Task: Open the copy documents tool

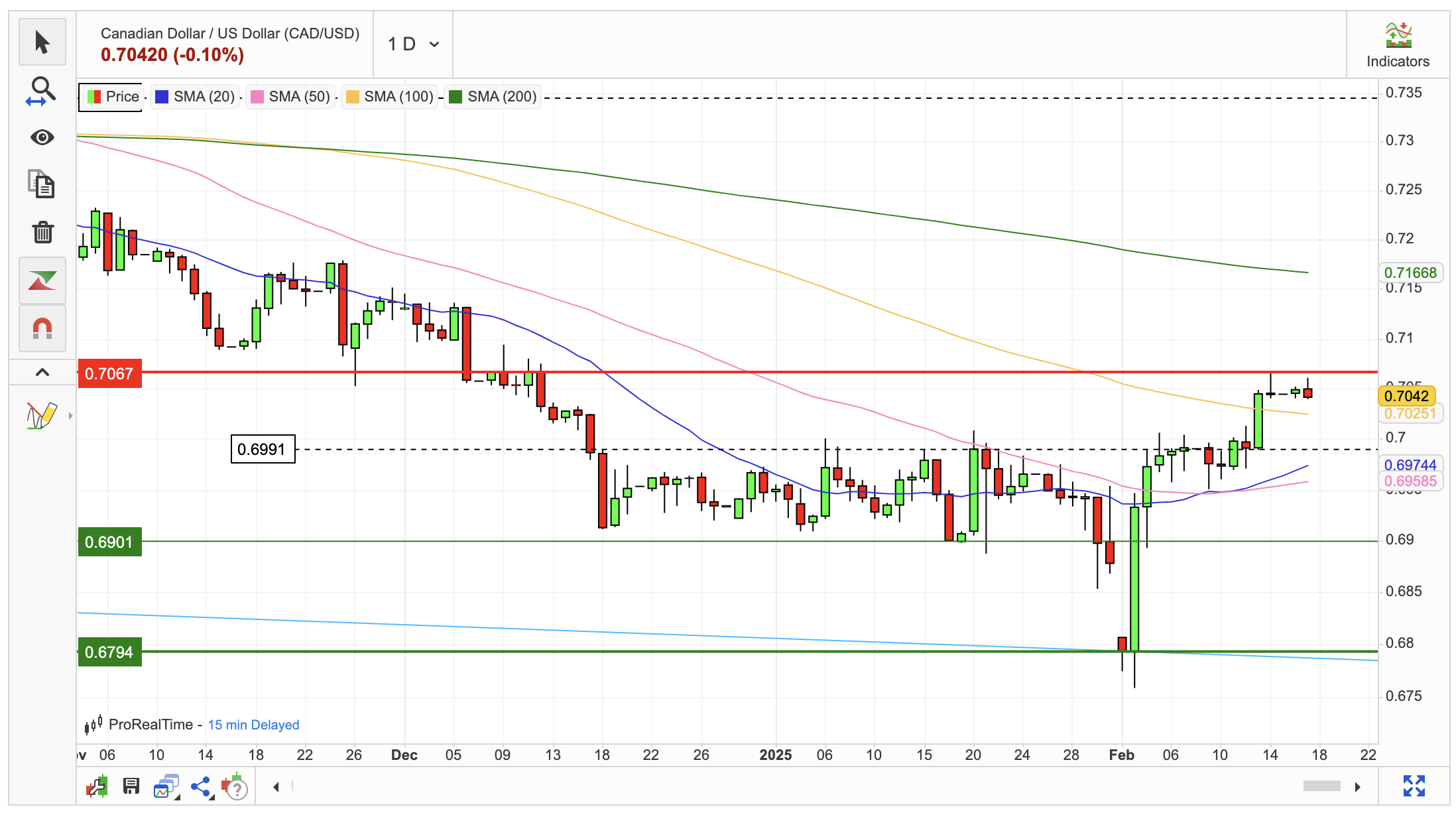Action: click(x=42, y=184)
